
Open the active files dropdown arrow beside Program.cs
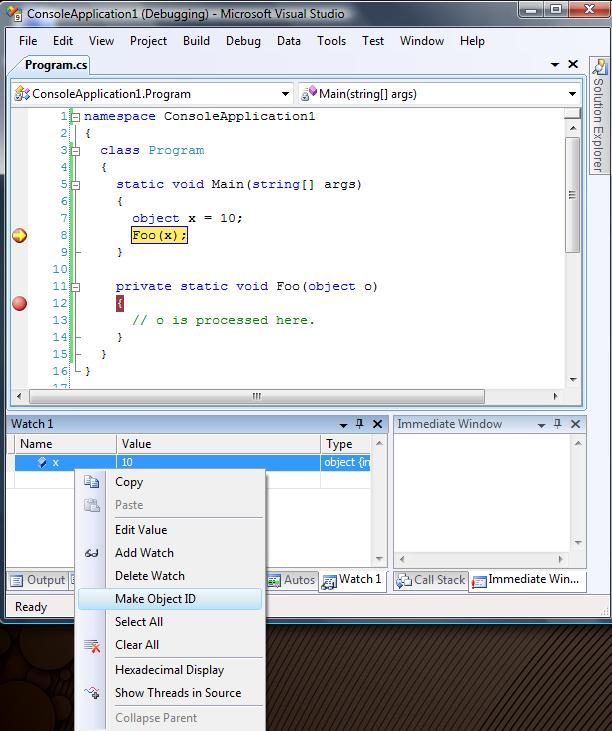tap(555, 64)
